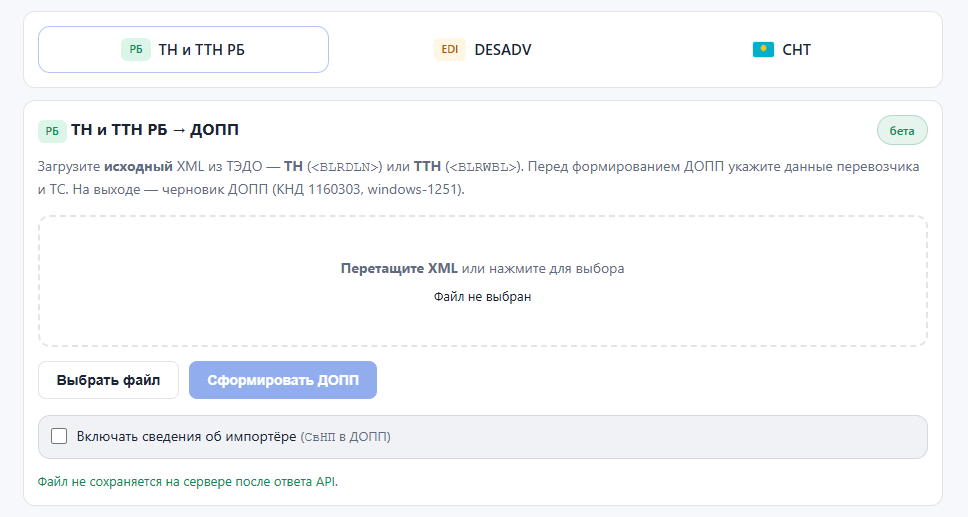This screenshot has height=517, width=968.
Task: Open the СНТ tab
Action: (x=782, y=49)
